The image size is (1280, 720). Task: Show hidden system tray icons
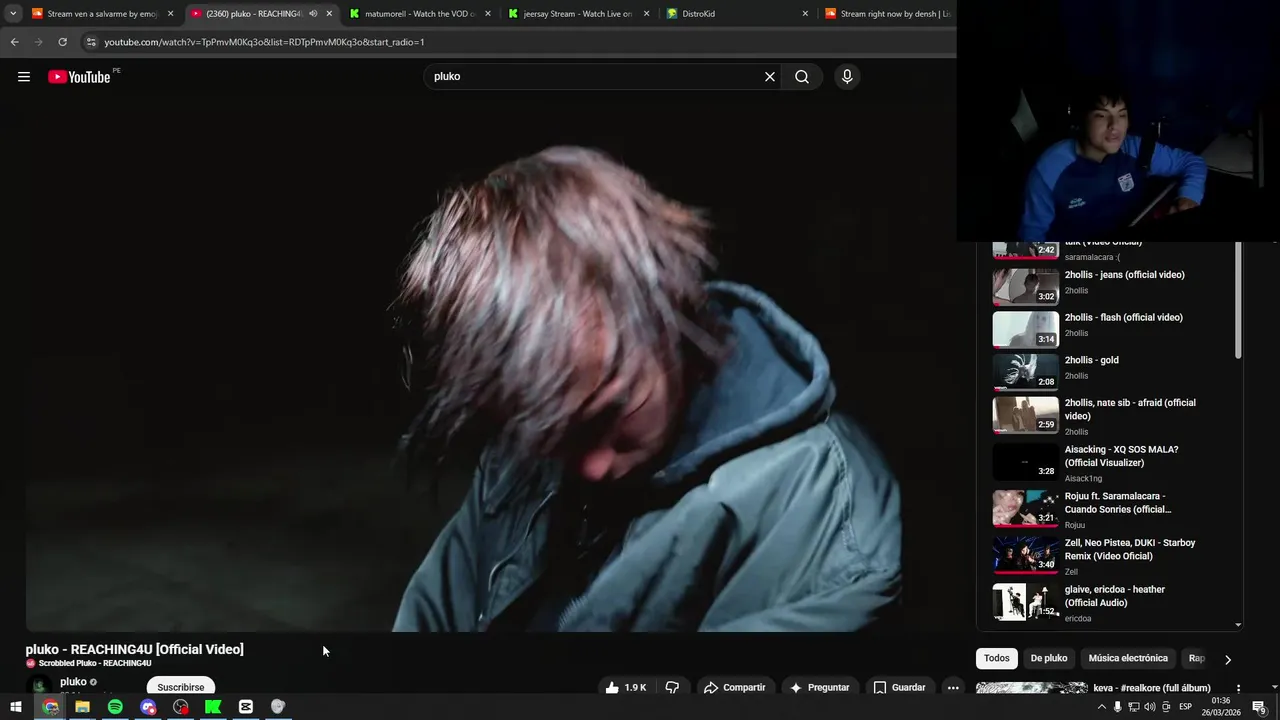[x=1102, y=707]
